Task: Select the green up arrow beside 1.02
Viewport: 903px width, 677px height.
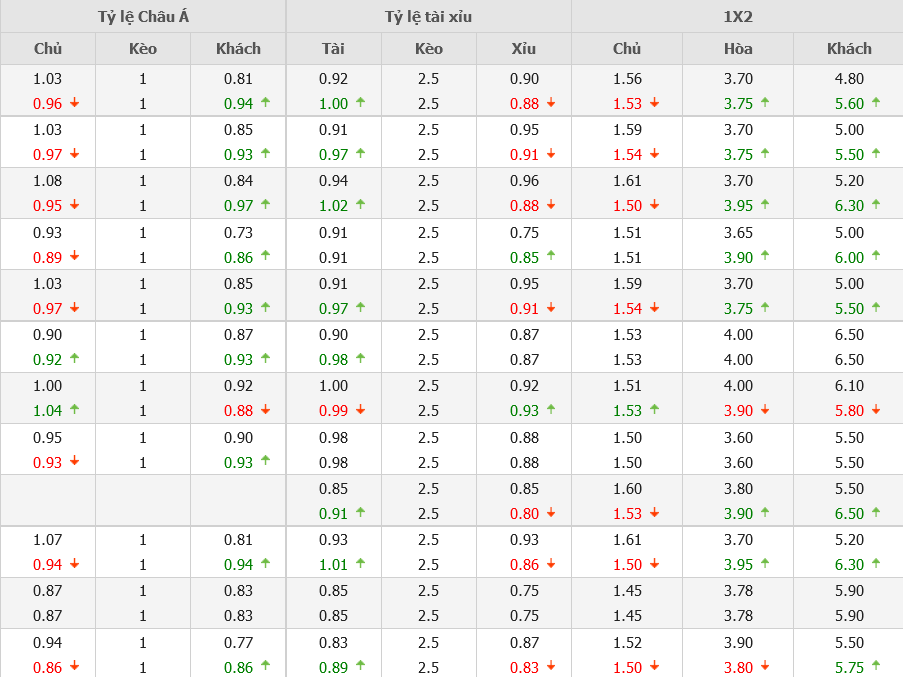Action: pos(360,204)
